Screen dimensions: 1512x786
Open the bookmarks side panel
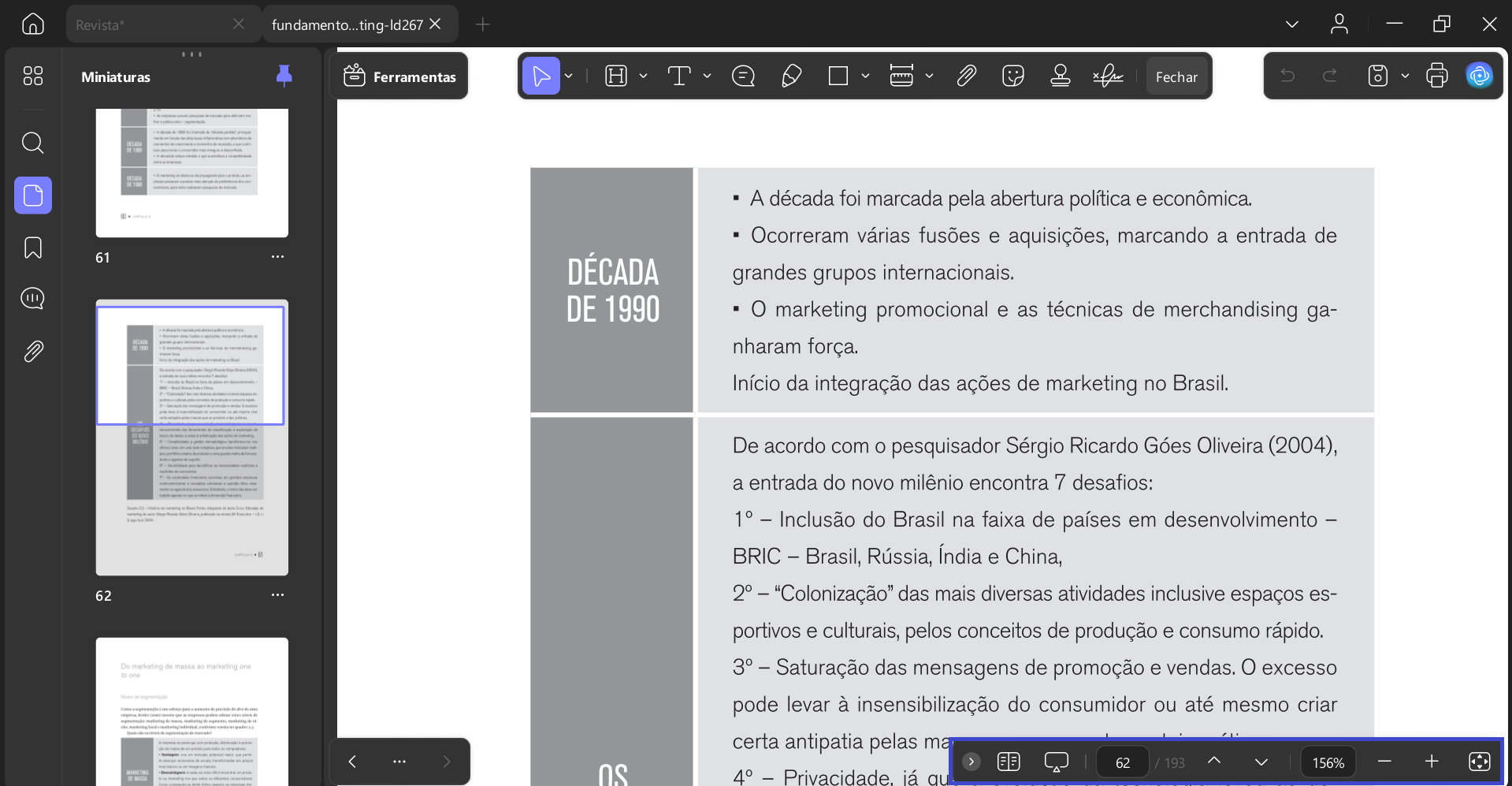tap(33, 248)
